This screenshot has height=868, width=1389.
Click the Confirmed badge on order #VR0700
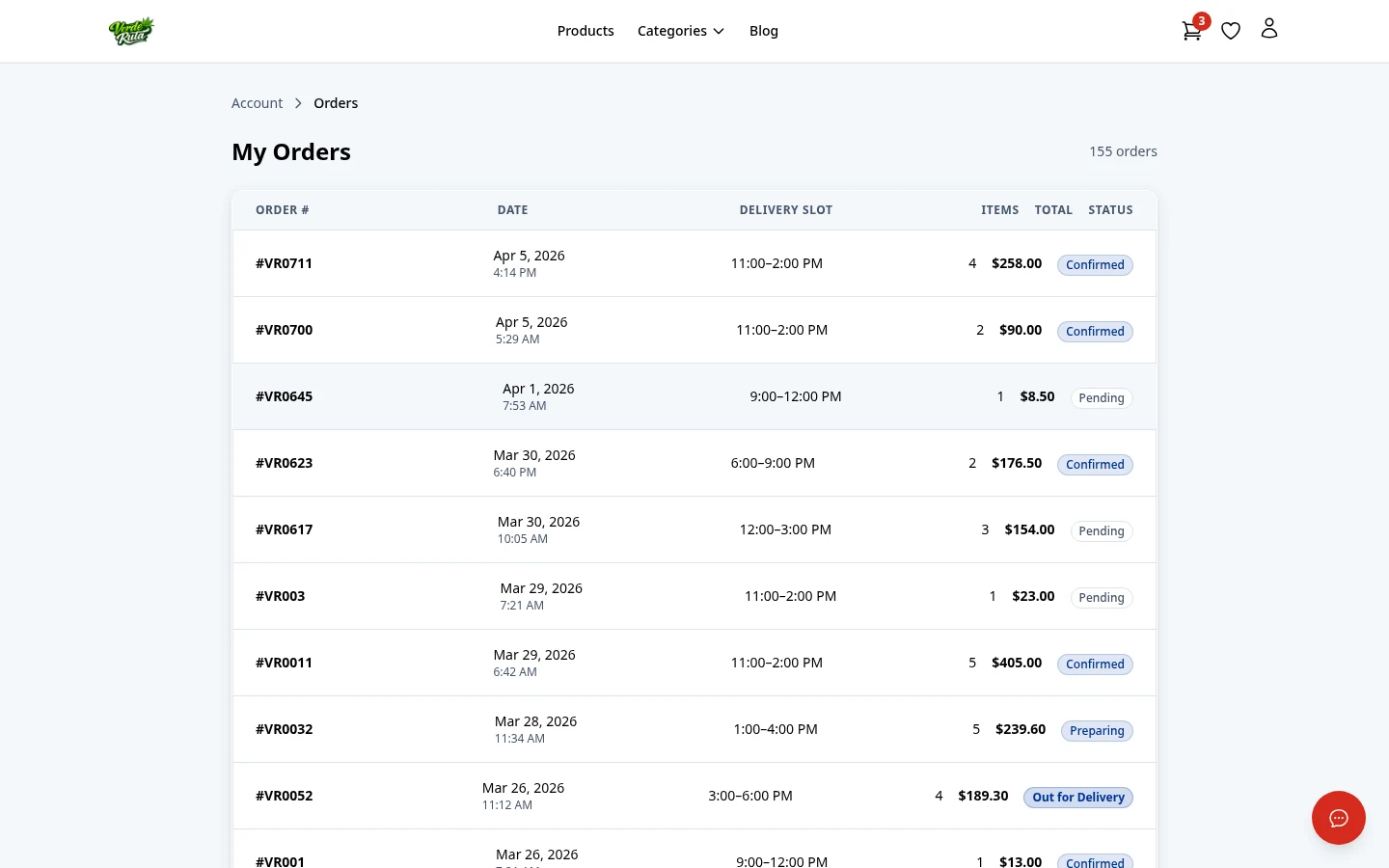click(1095, 331)
